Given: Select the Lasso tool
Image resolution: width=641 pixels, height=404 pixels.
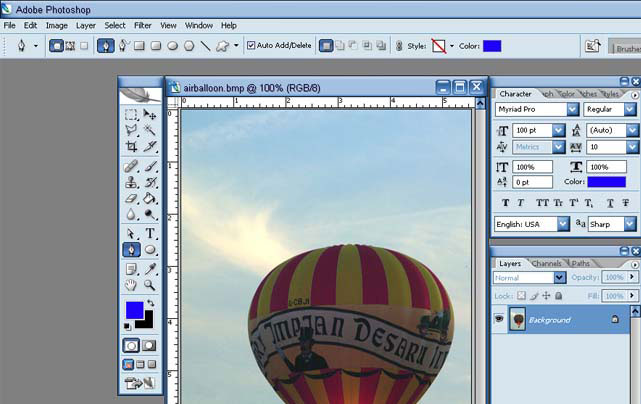Looking at the screenshot, I should (x=131, y=130).
